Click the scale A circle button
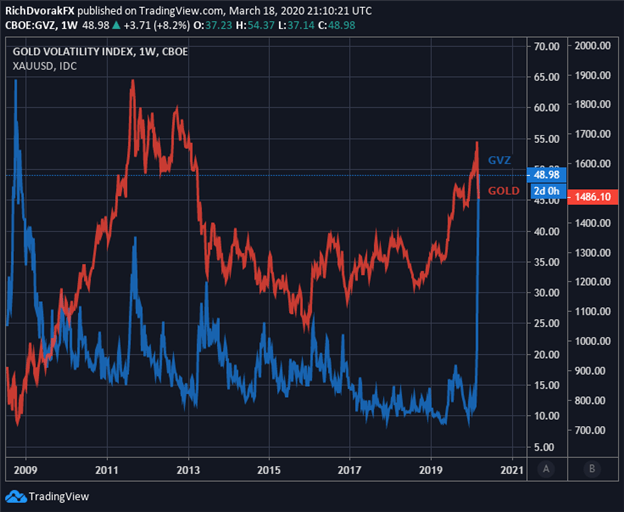Screen dimensions: 624x512 (546, 469)
